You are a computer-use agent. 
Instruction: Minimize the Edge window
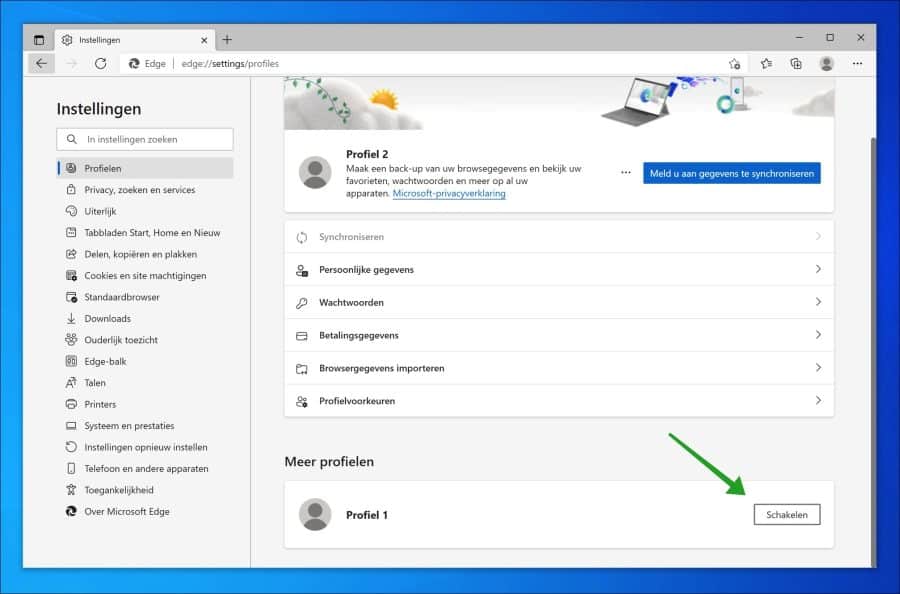coord(799,37)
